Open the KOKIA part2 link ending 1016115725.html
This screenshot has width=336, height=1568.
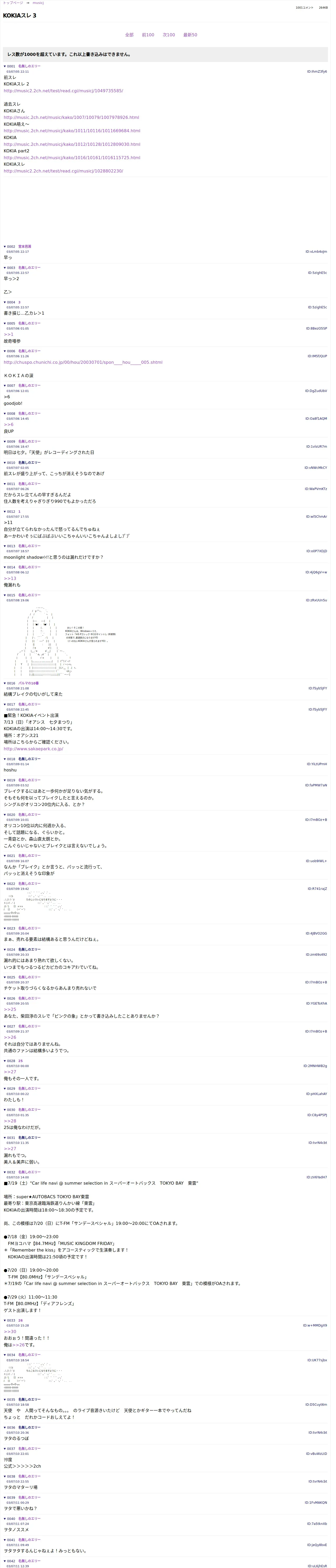click(x=72, y=158)
